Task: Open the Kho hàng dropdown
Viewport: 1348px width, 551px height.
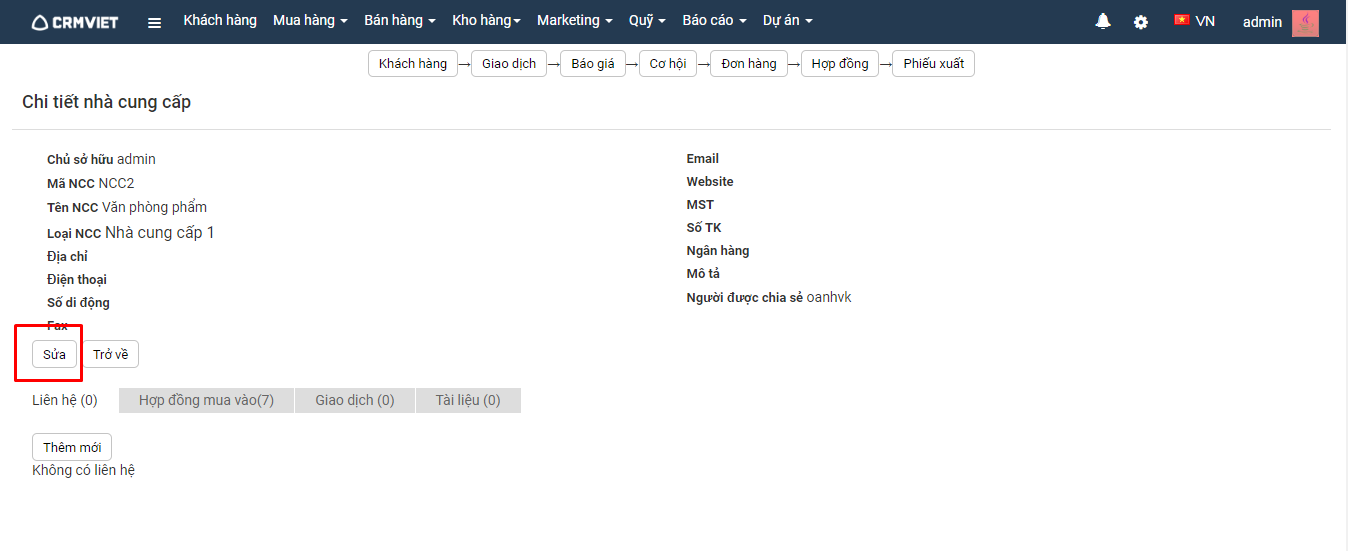Action: coord(486,21)
